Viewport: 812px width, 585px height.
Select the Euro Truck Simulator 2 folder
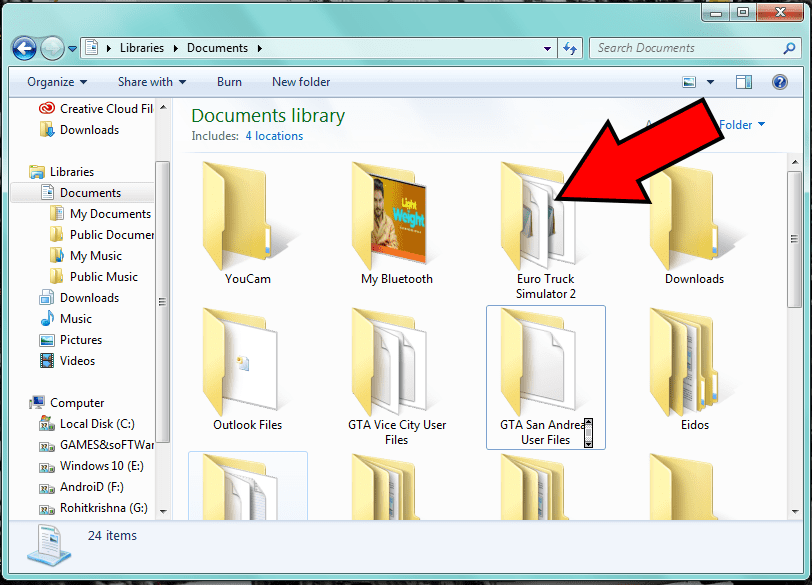pos(546,231)
